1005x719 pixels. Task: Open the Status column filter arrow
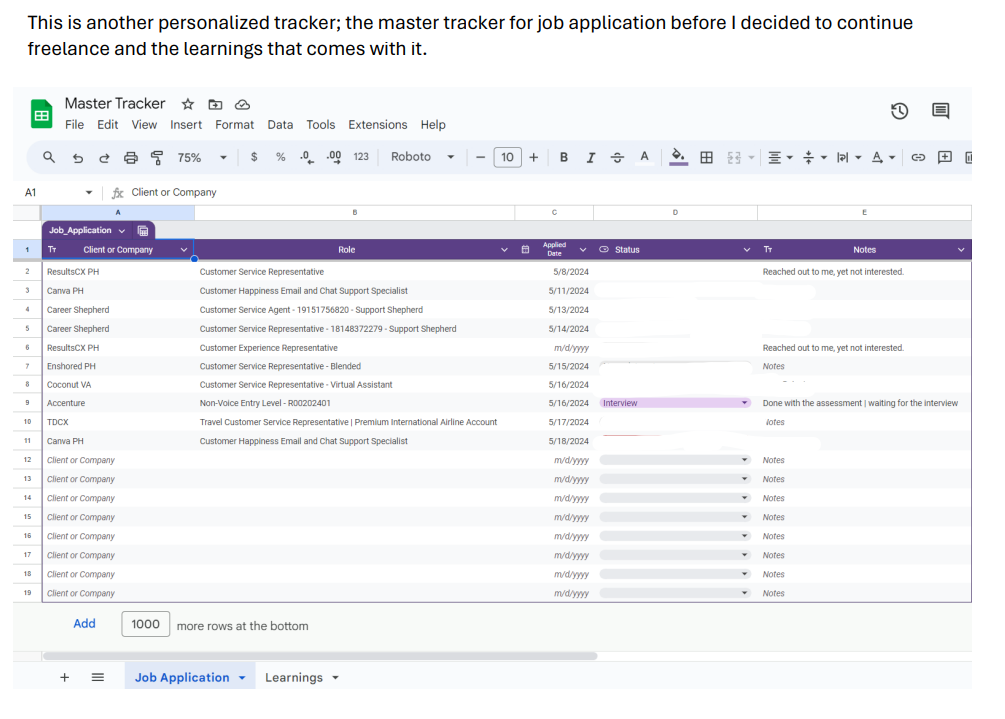pyautogui.click(x=747, y=250)
